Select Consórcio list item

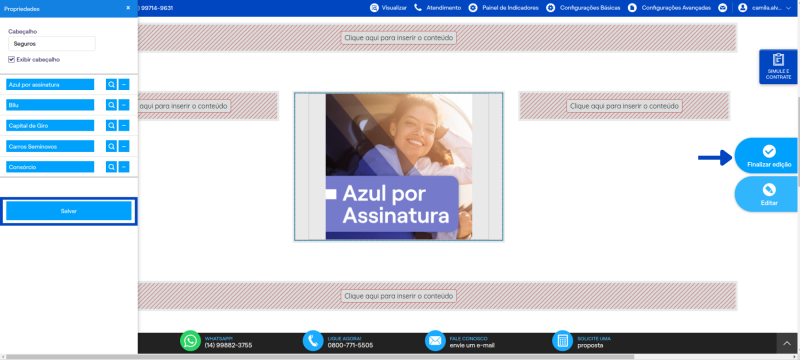[x=50, y=167]
